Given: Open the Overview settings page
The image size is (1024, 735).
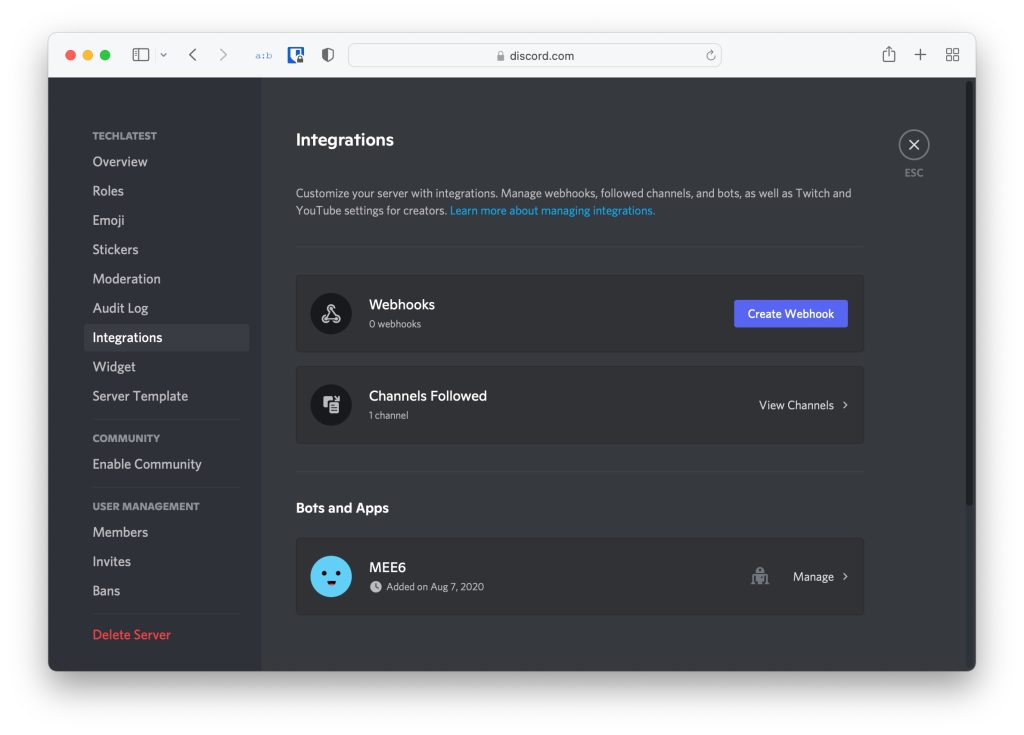Looking at the screenshot, I should click(x=167, y=161).
